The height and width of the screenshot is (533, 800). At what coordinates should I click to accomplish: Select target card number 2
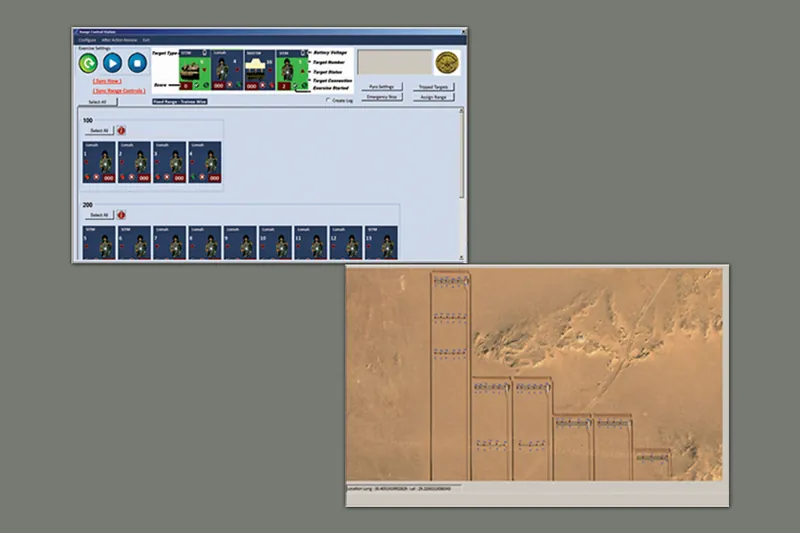tap(134, 162)
